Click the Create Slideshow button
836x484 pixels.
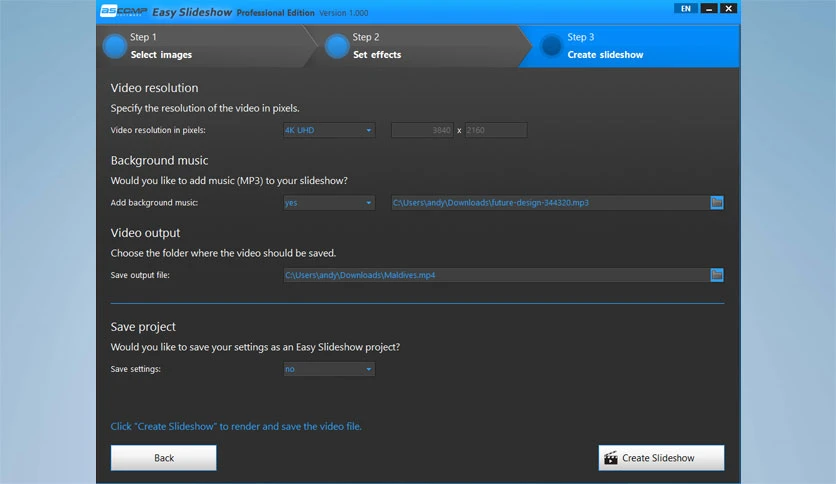click(x=661, y=458)
